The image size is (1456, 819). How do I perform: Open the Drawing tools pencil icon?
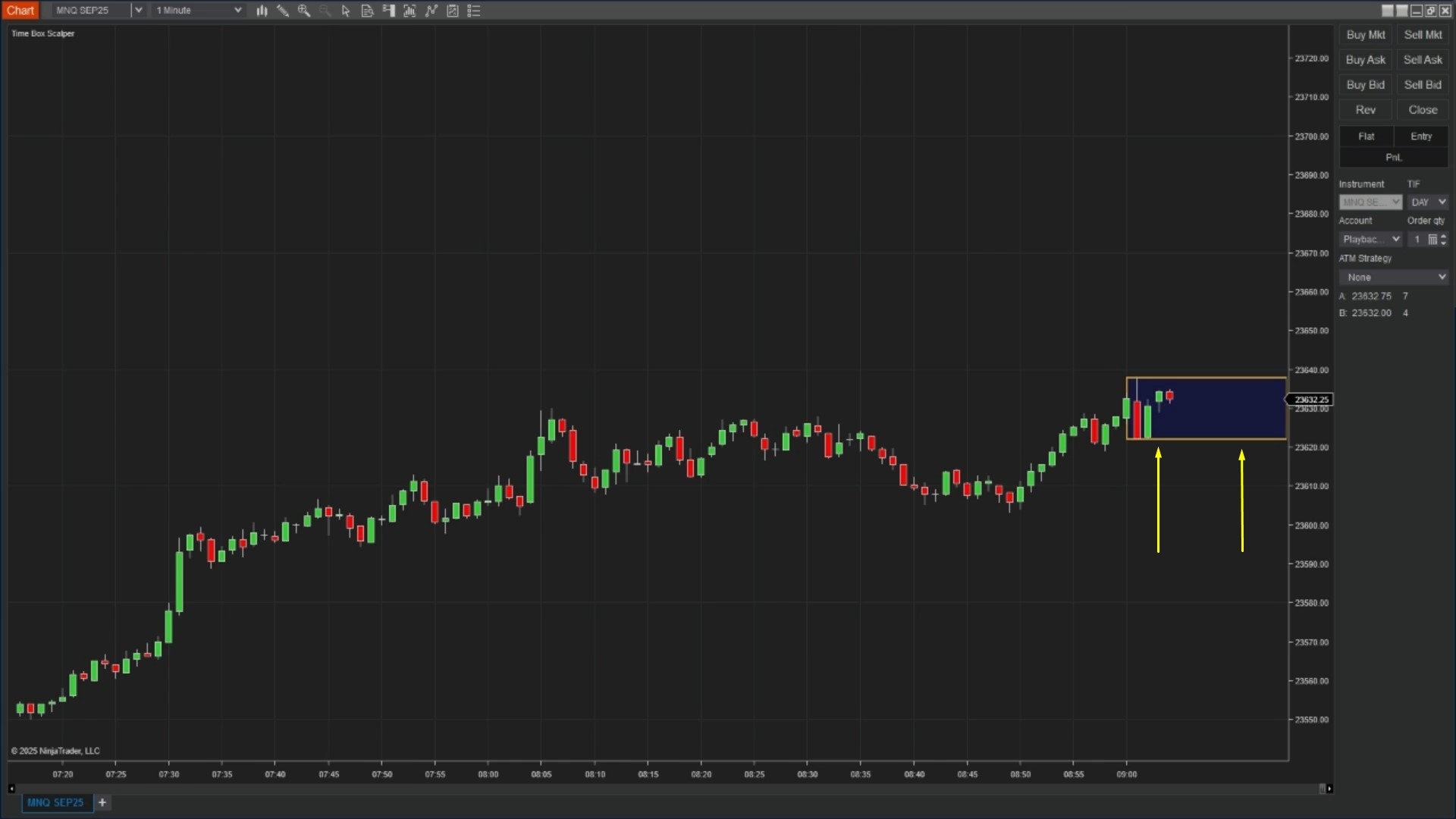(283, 11)
